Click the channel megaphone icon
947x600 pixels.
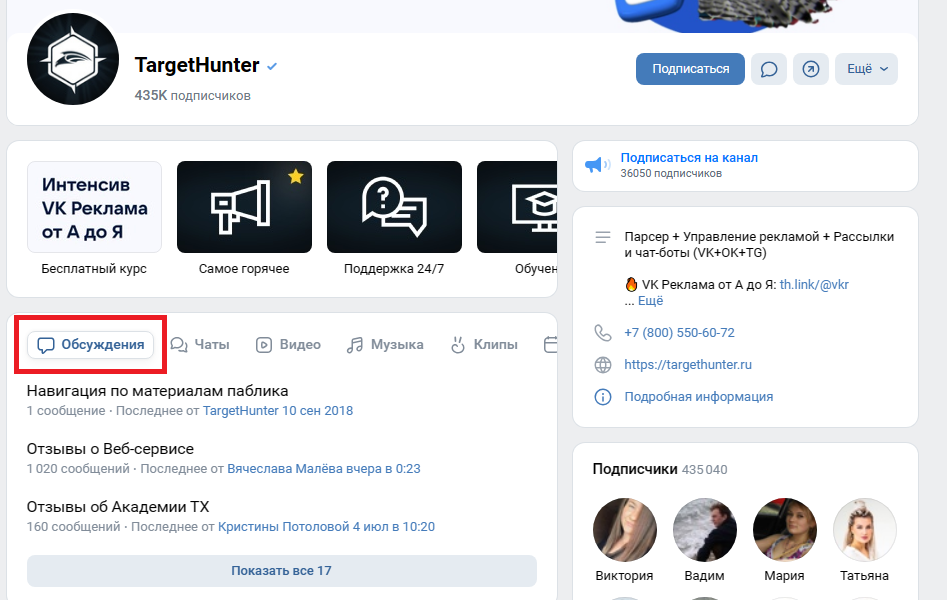(597, 165)
